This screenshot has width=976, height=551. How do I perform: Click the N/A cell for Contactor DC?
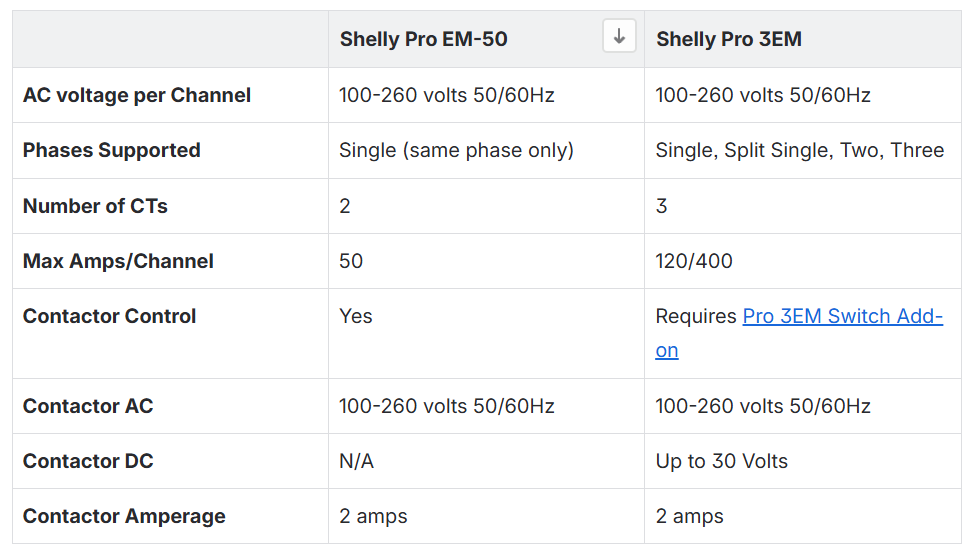coord(356,462)
